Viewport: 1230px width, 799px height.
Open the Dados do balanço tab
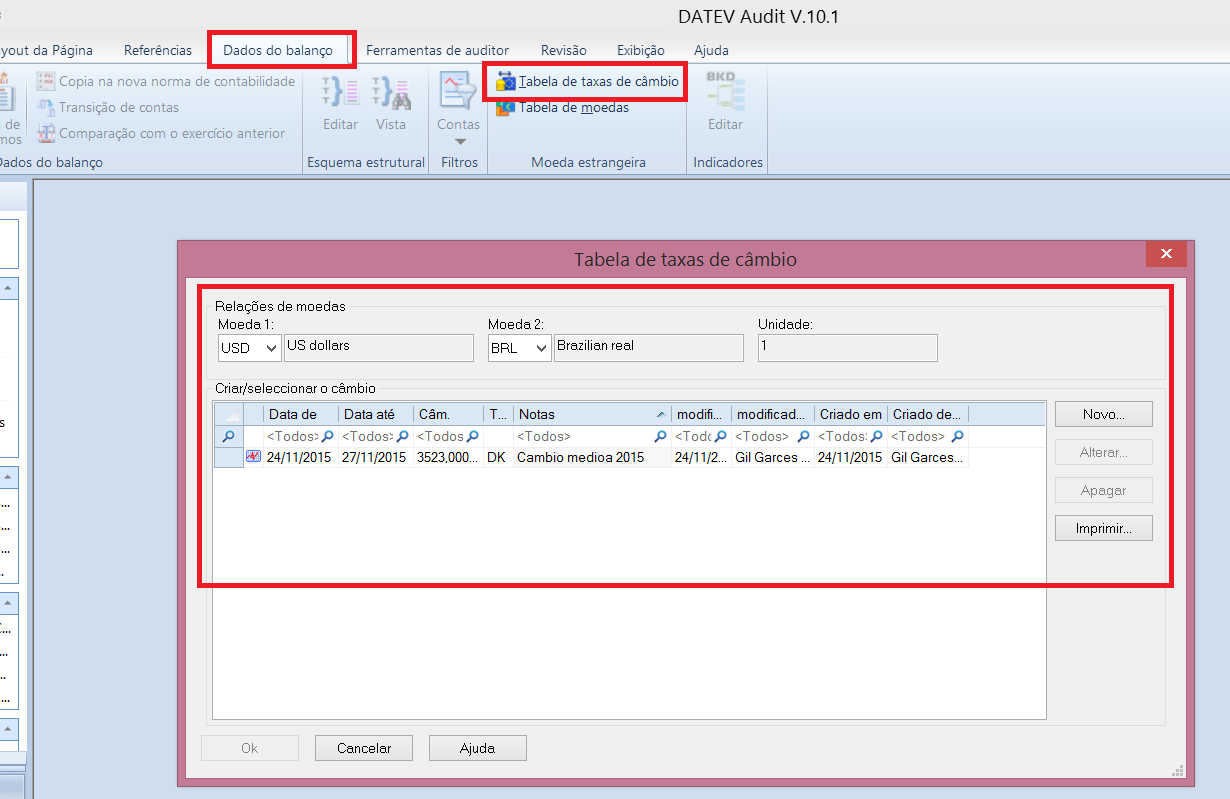278,50
